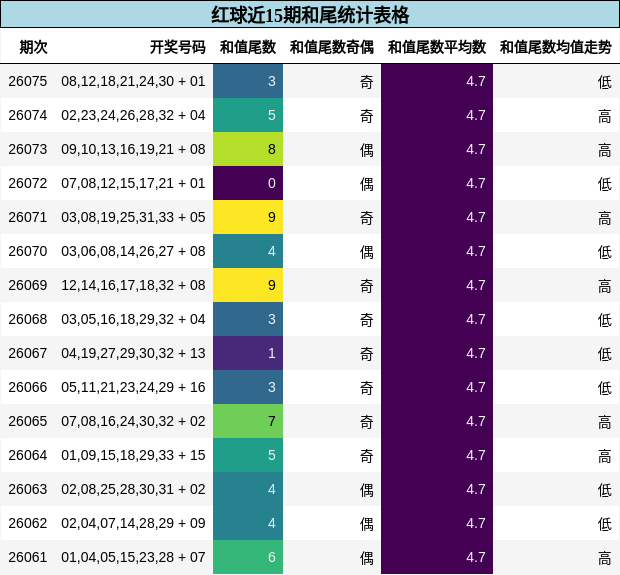The image size is (620, 575).
Task: Click the title 红球近15期和尾统计表格
Action: point(310,15)
